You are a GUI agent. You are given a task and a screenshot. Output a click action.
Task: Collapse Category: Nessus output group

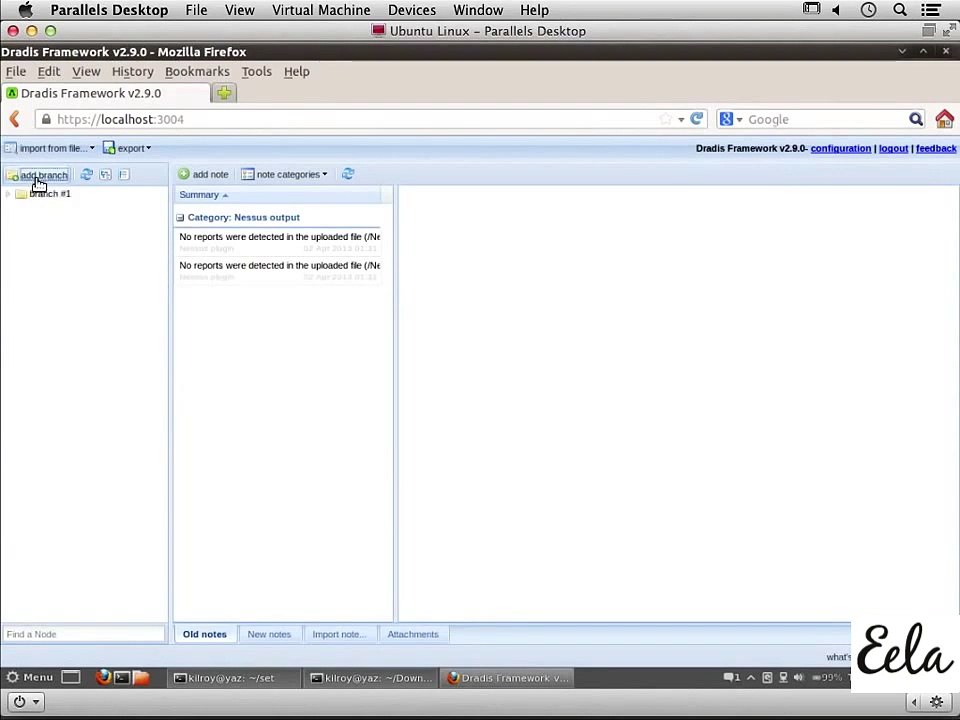[x=180, y=217]
